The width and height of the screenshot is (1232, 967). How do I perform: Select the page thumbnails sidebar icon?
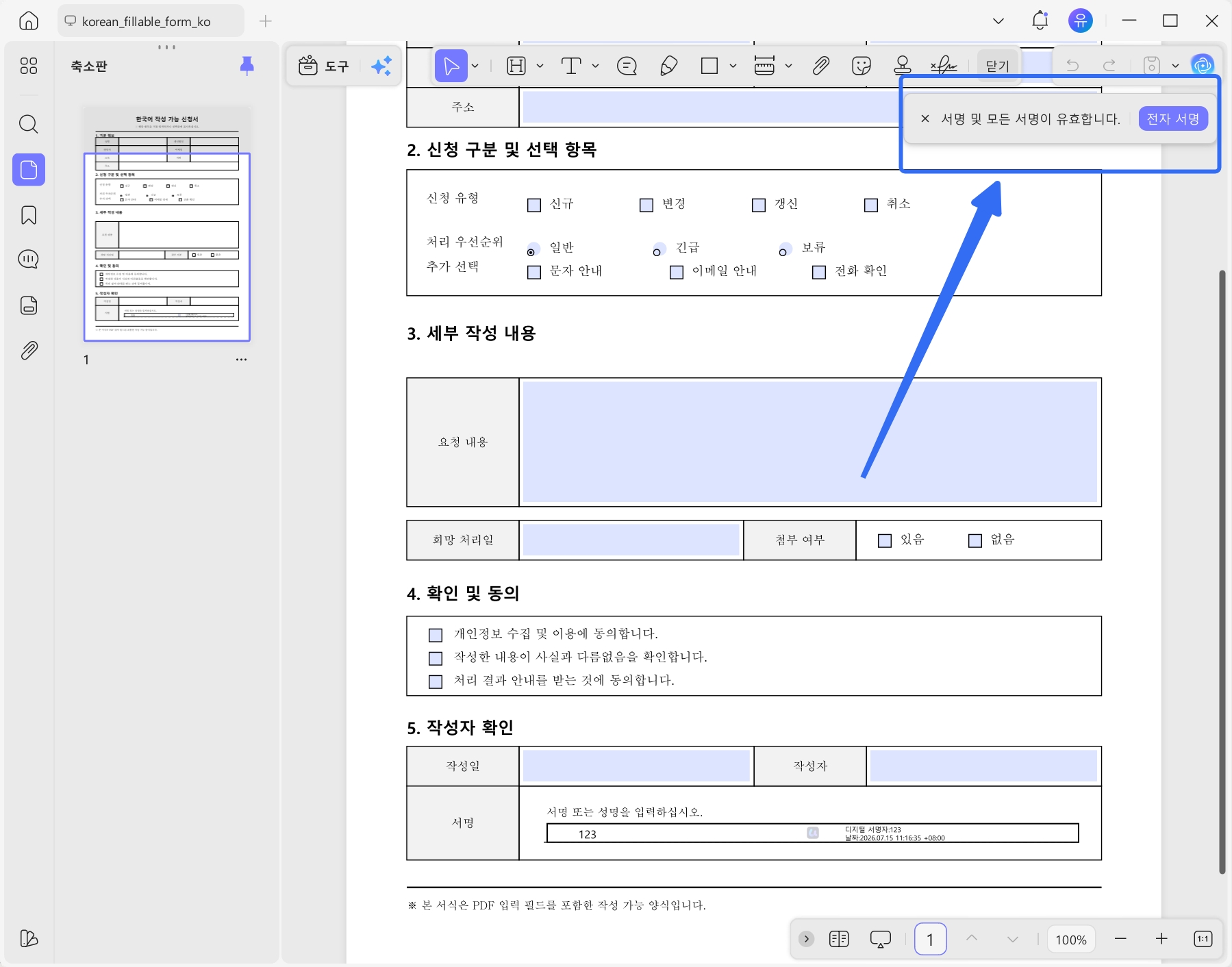(29, 169)
